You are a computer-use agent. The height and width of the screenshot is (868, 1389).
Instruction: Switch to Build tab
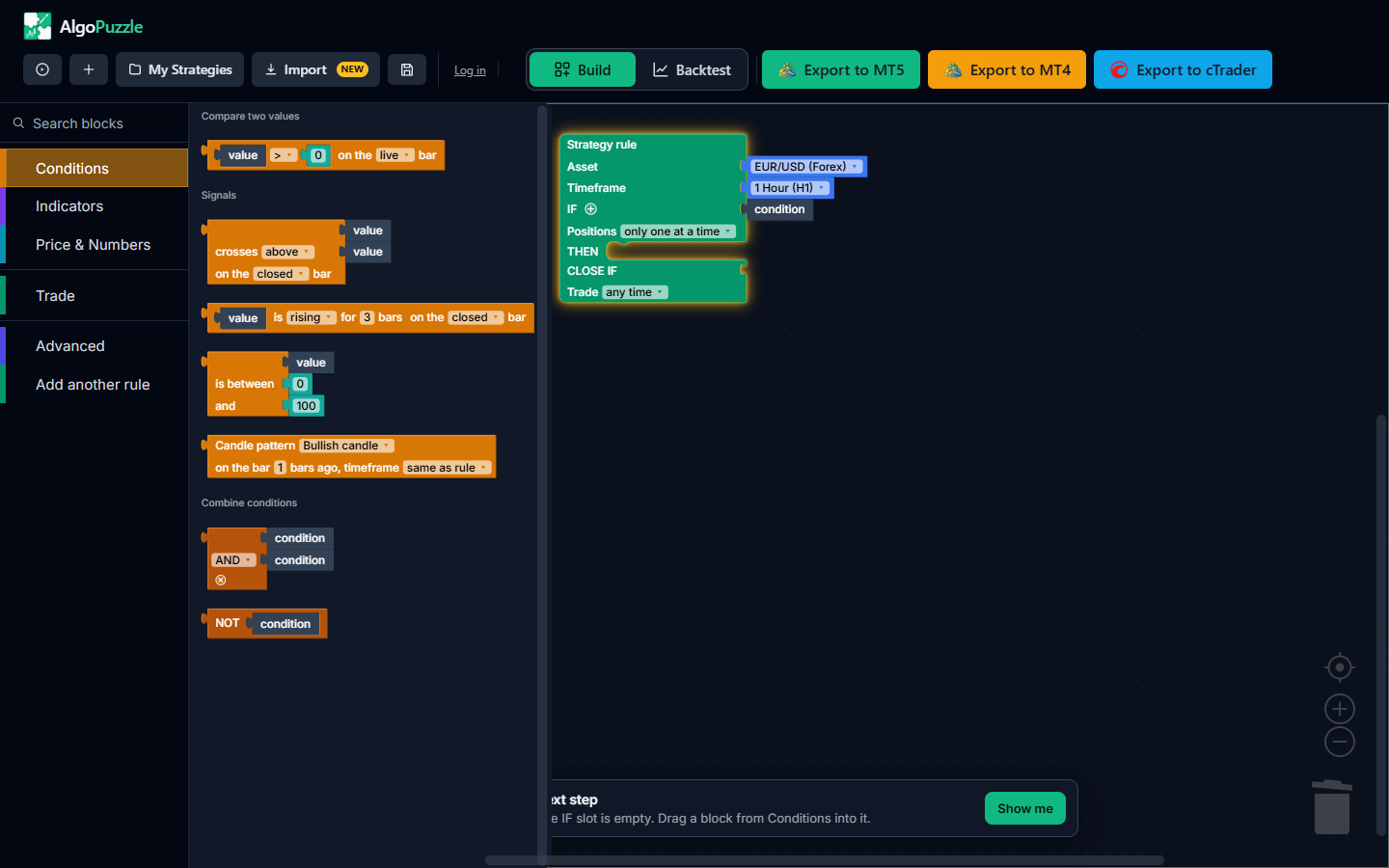pyautogui.click(x=583, y=69)
